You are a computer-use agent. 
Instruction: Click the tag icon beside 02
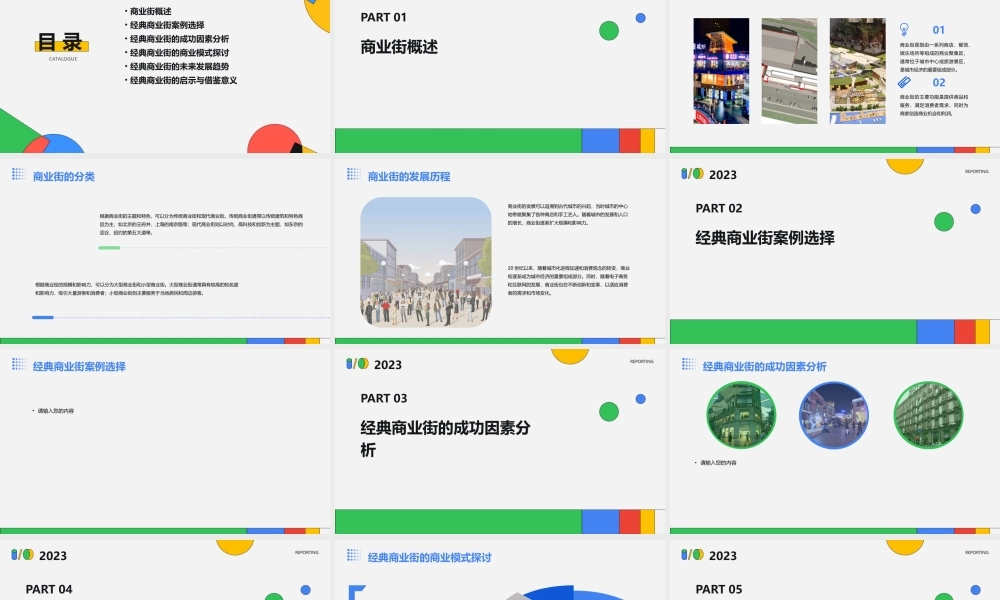tap(904, 82)
